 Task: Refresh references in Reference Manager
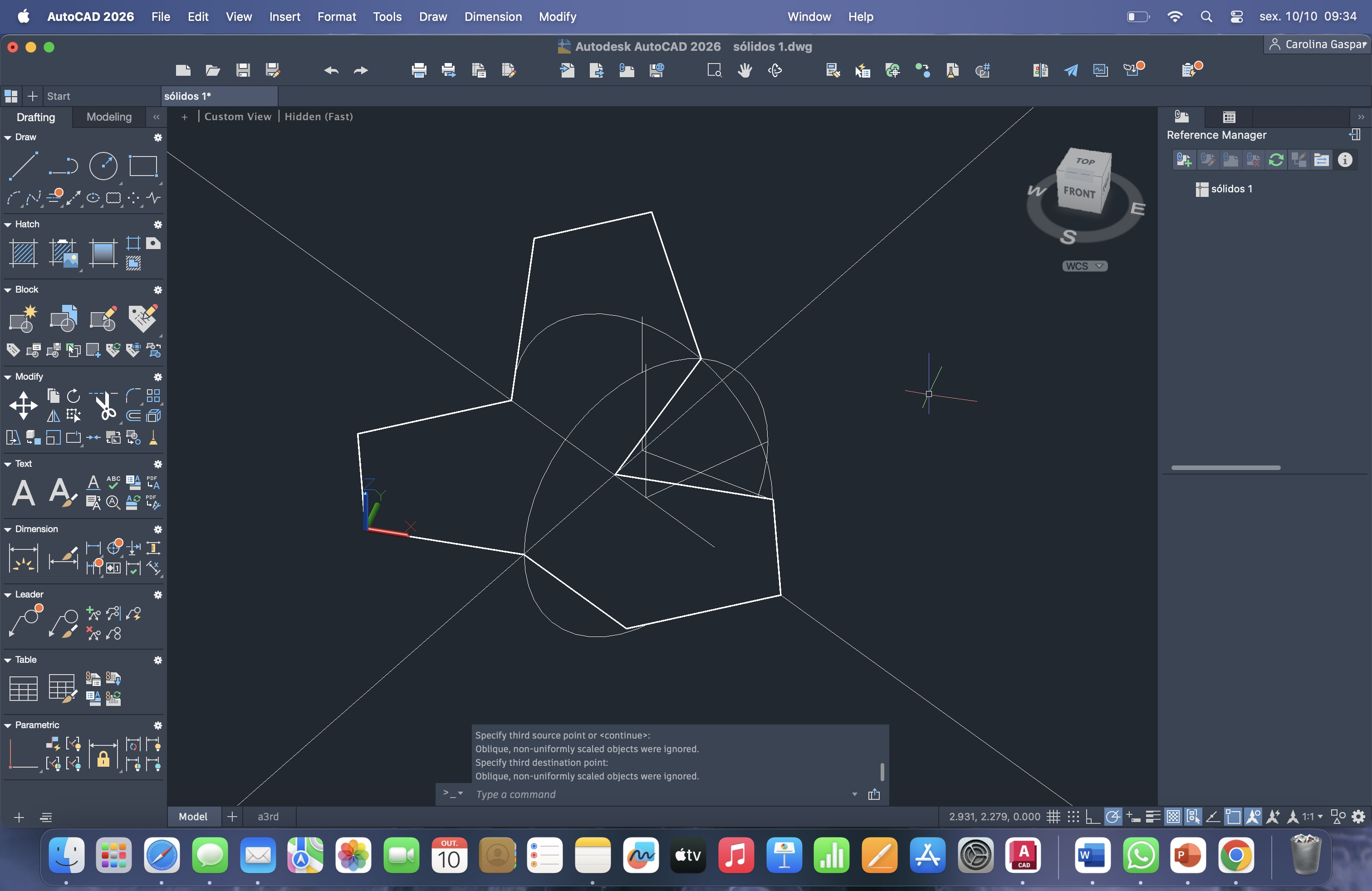click(1276, 160)
